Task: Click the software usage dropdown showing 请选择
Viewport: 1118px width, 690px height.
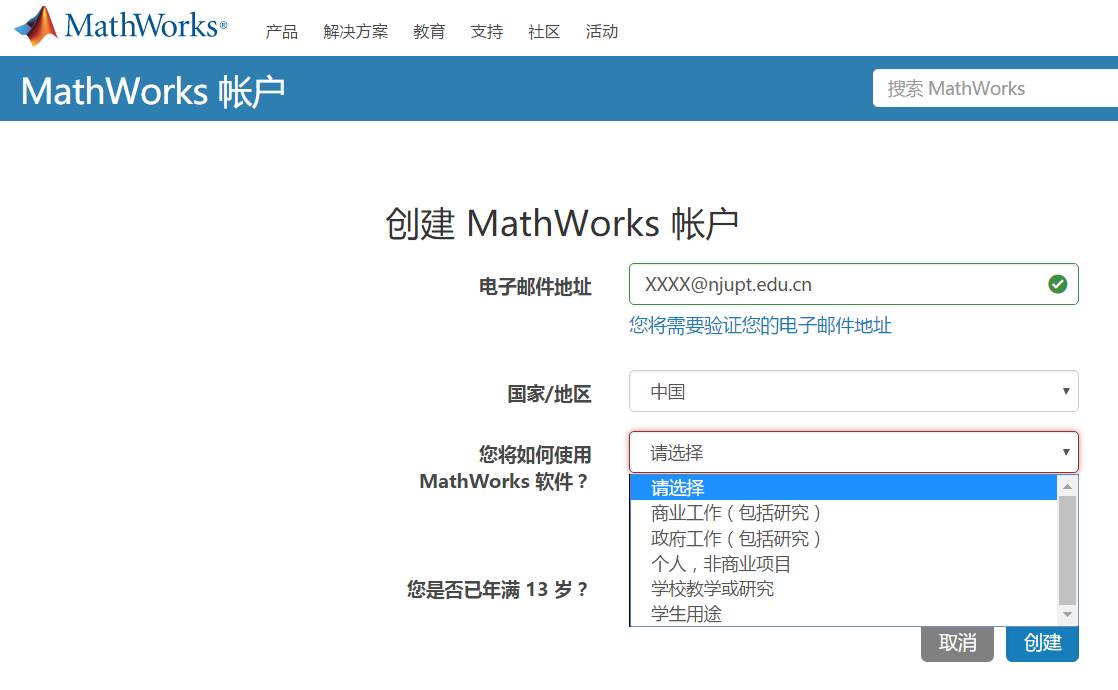Action: [x=853, y=452]
